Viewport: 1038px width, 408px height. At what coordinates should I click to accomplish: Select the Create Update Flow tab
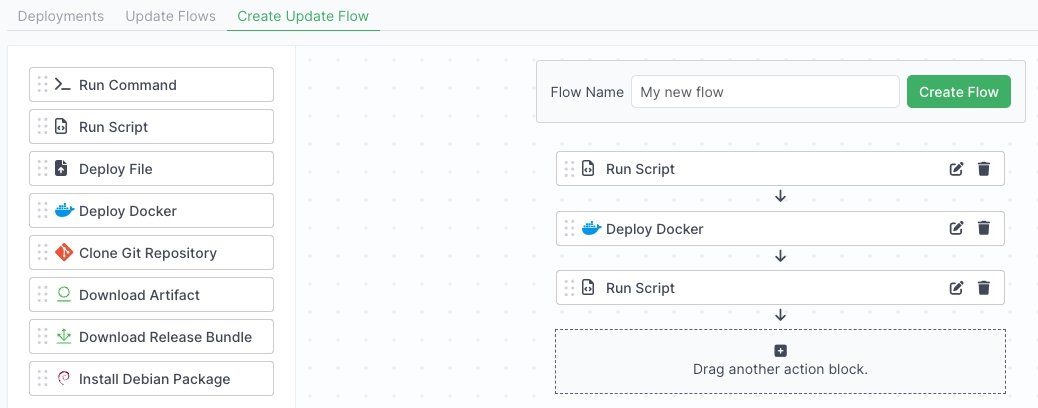[303, 17]
